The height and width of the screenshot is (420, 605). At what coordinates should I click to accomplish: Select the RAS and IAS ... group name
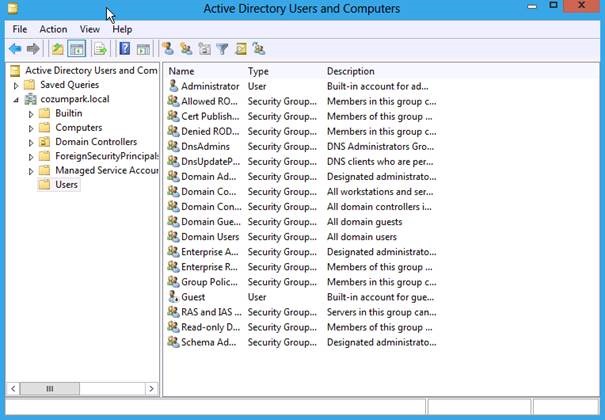click(x=211, y=312)
